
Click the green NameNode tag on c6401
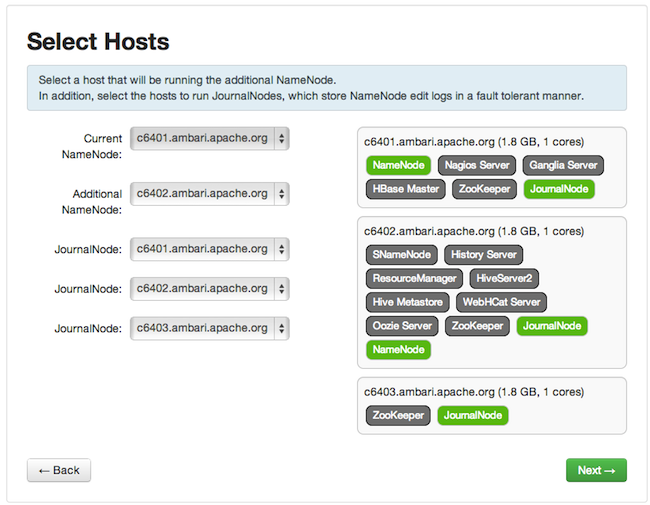pyautogui.click(x=398, y=165)
